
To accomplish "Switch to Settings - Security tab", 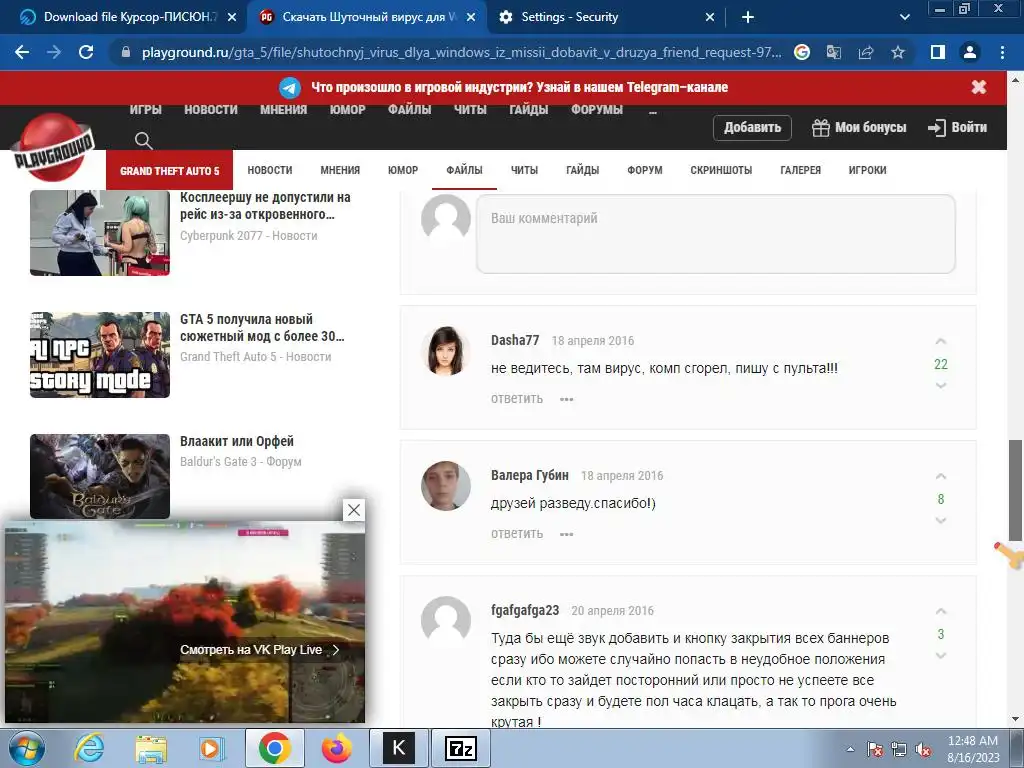I will point(569,17).
